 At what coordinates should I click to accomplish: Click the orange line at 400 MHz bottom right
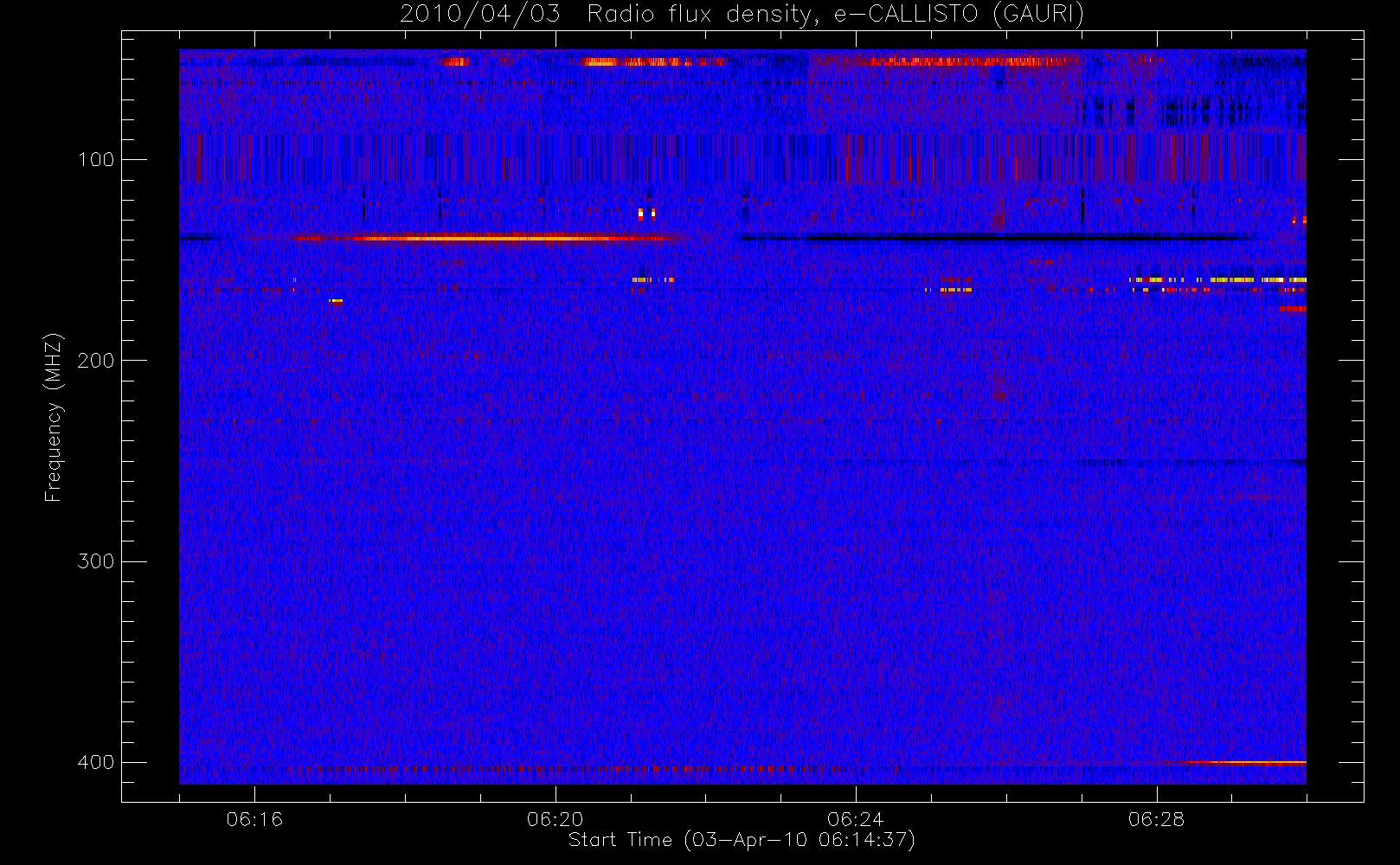pyautogui.click(x=1246, y=762)
